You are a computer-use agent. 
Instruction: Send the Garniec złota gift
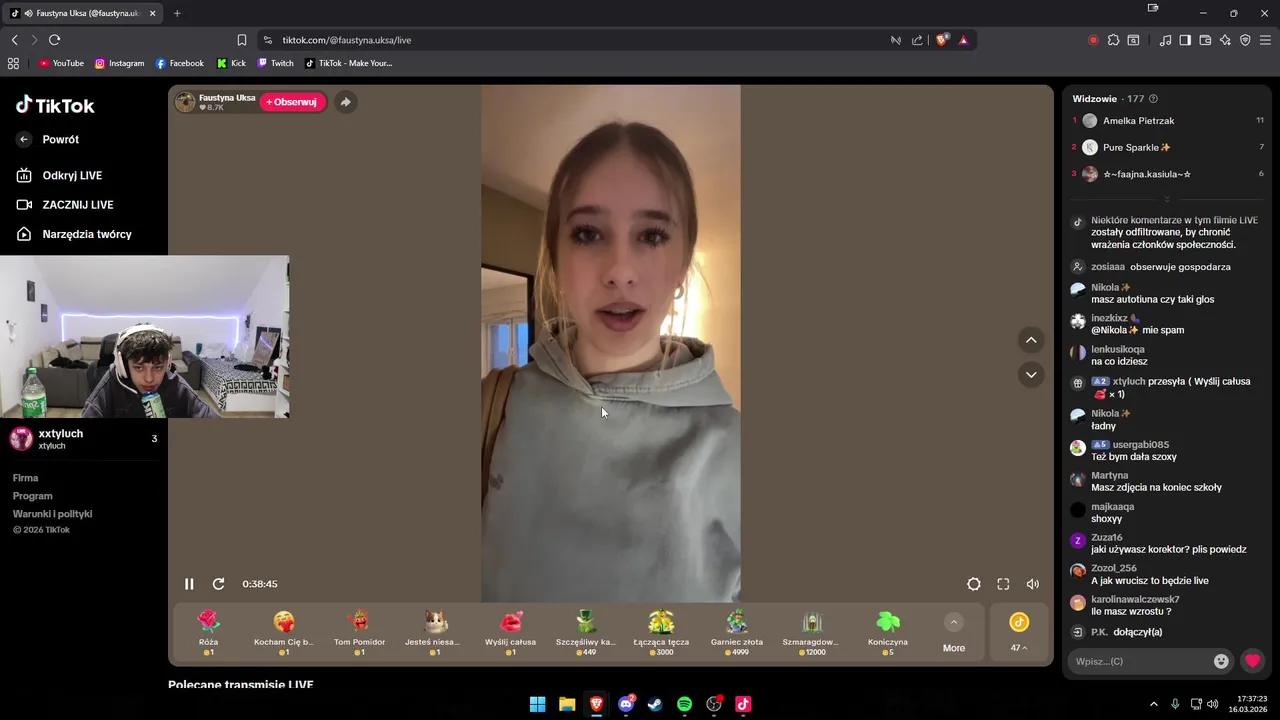point(737,632)
